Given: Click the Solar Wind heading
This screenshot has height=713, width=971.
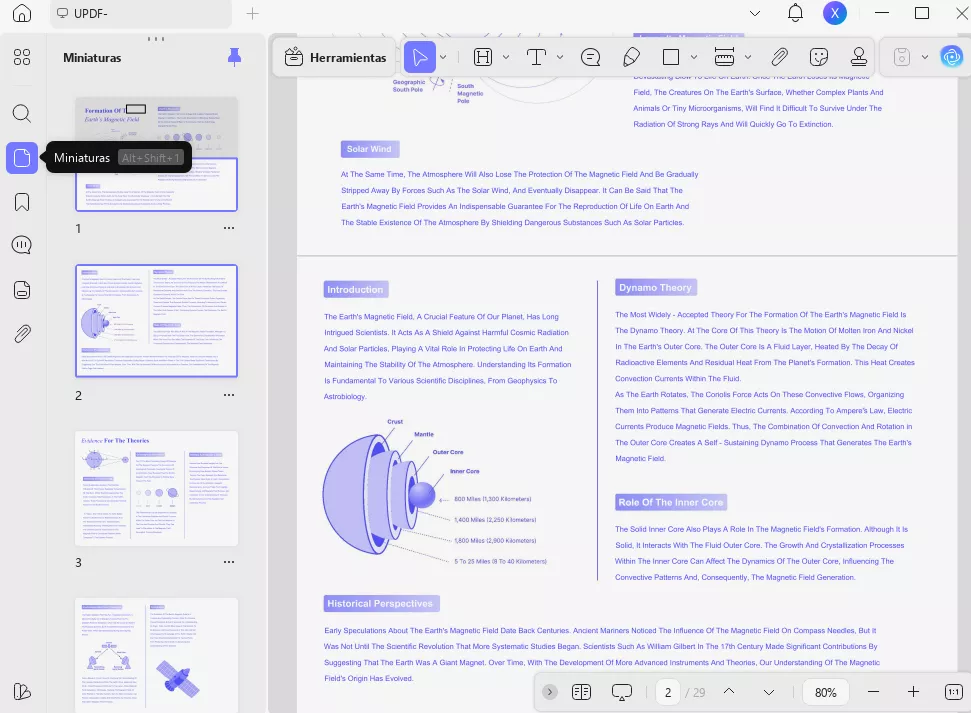Looking at the screenshot, I should pyautogui.click(x=370, y=149).
